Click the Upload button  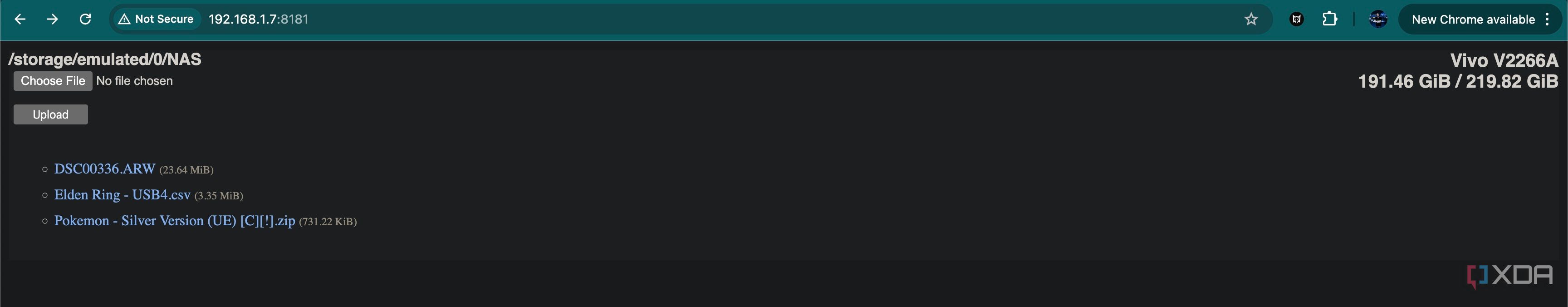[x=50, y=114]
